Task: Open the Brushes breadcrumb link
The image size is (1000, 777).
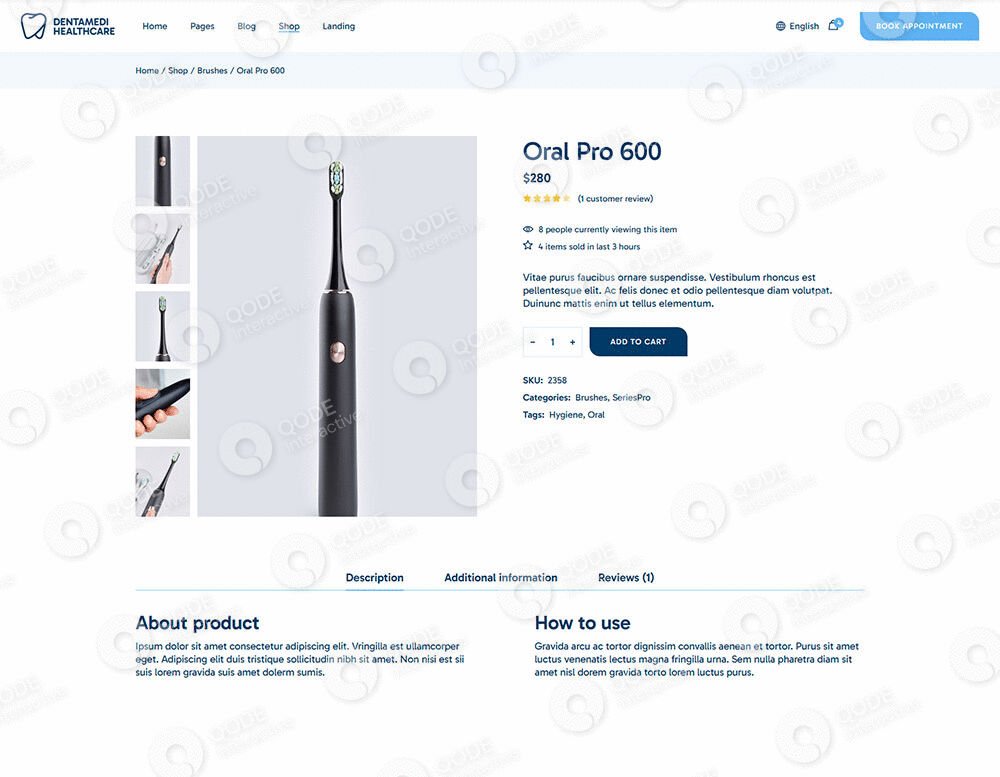Action: coord(212,71)
